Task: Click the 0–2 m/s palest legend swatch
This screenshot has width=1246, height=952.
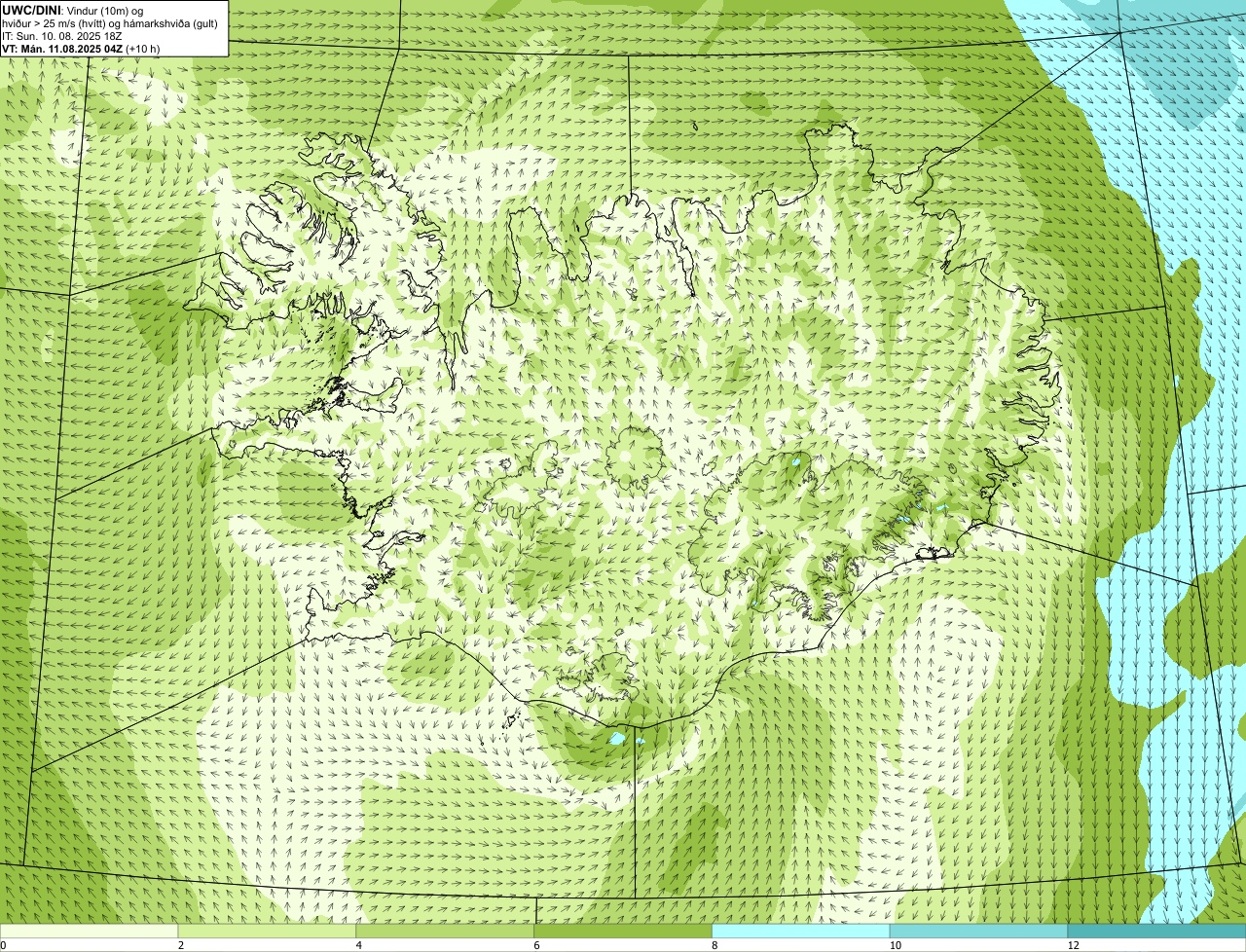Action: coord(90,931)
